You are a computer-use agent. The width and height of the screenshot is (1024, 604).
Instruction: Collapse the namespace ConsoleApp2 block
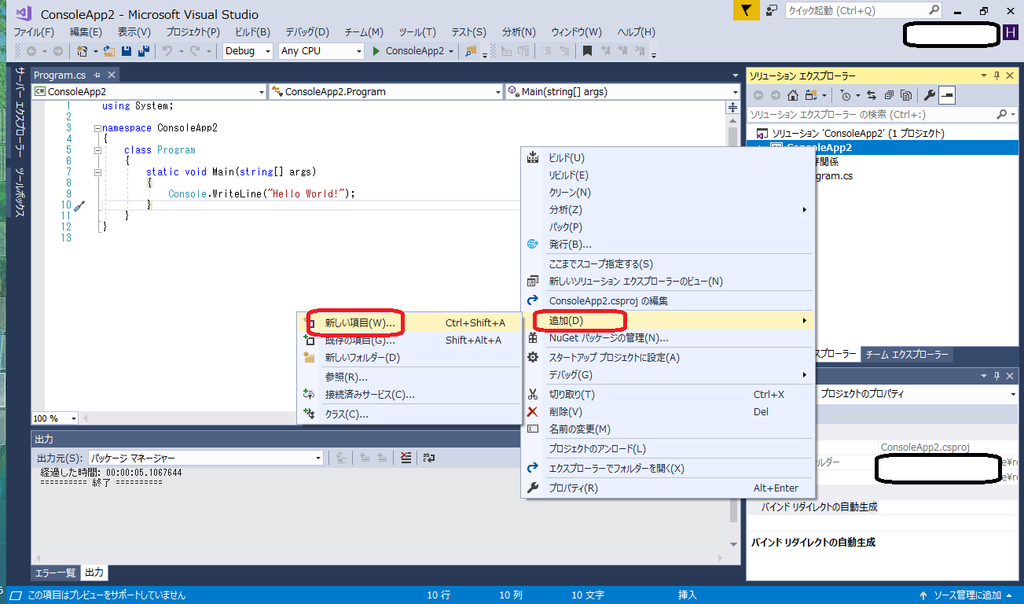[x=97, y=129]
